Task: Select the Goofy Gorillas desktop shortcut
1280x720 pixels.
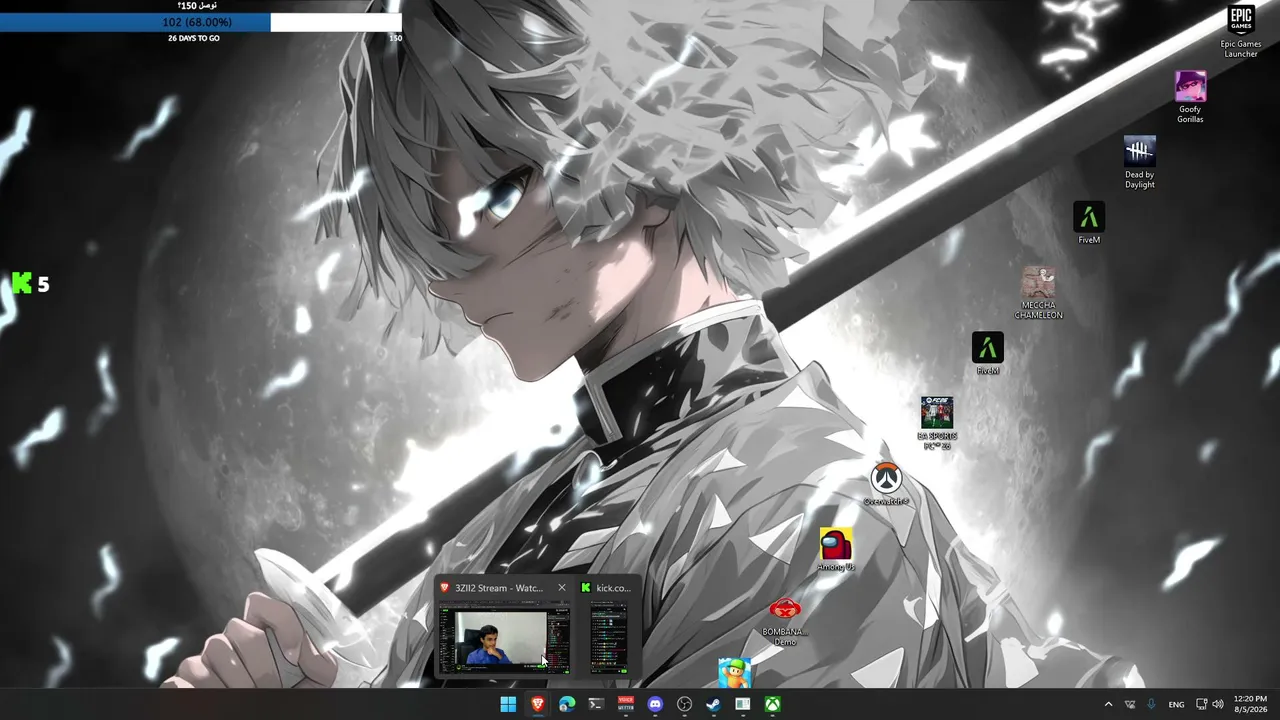Action: [x=1190, y=97]
